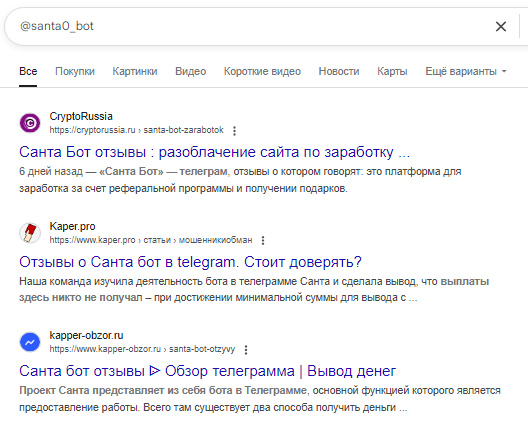The width and height of the screenshot is (528, 431).
Task: Open the 'Санта Бот отзывы : разоблачение' result
Action: (214, 152)
